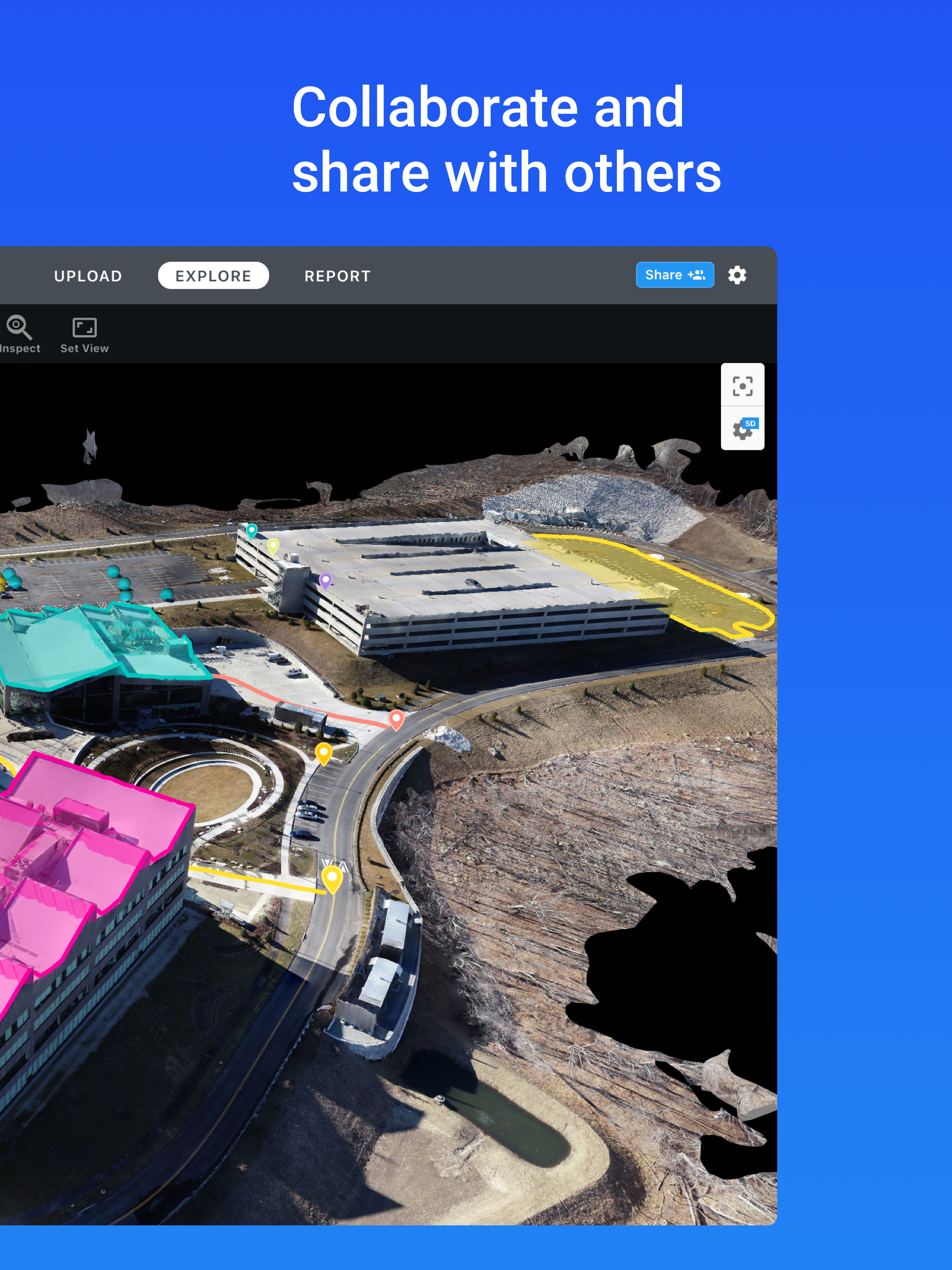Image resolution: width=952 pixels, height=1270 pixels.
Task: Select the light-green pin on the garage roof
Action: pyautogui.click(x=273, y=544)
